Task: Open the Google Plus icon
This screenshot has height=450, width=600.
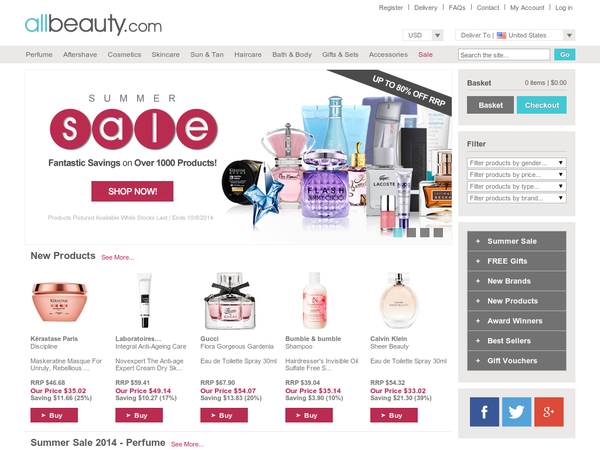Action: pos(549,412)
